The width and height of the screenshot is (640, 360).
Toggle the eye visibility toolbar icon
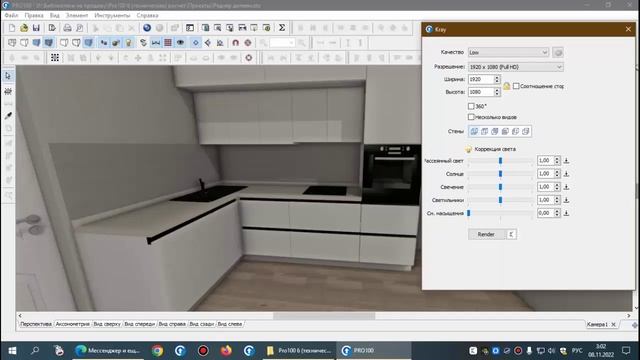point(180,43)
